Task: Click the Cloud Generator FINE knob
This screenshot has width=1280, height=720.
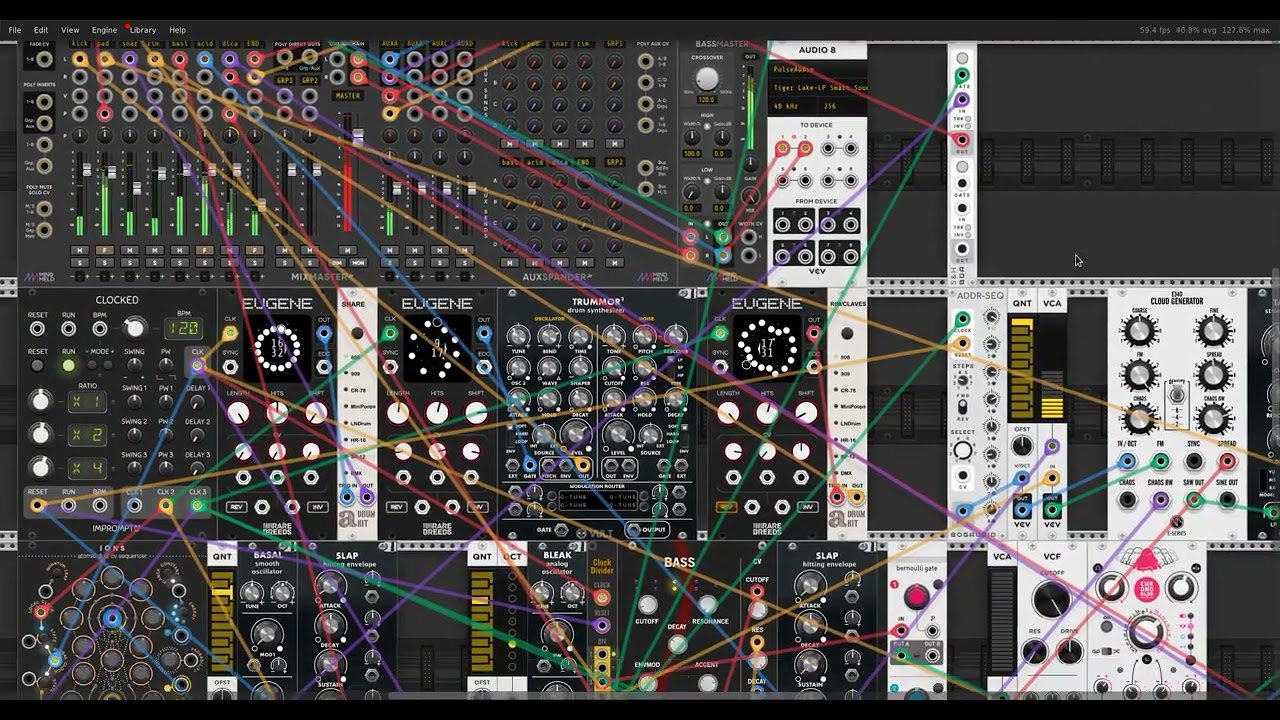Action: coord(1213,330)
